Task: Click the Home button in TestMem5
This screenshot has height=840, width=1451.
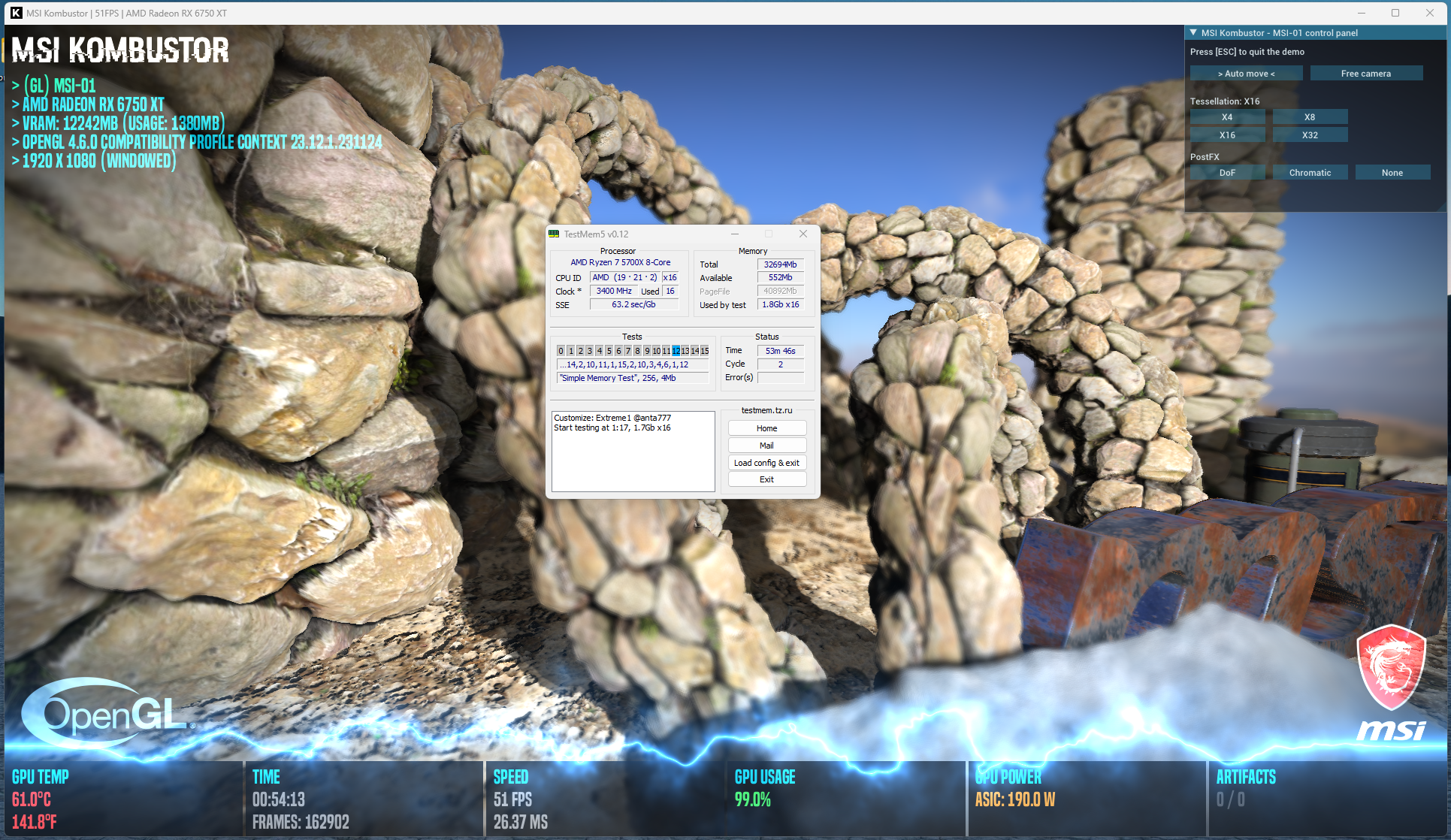Action: (766, 428)
